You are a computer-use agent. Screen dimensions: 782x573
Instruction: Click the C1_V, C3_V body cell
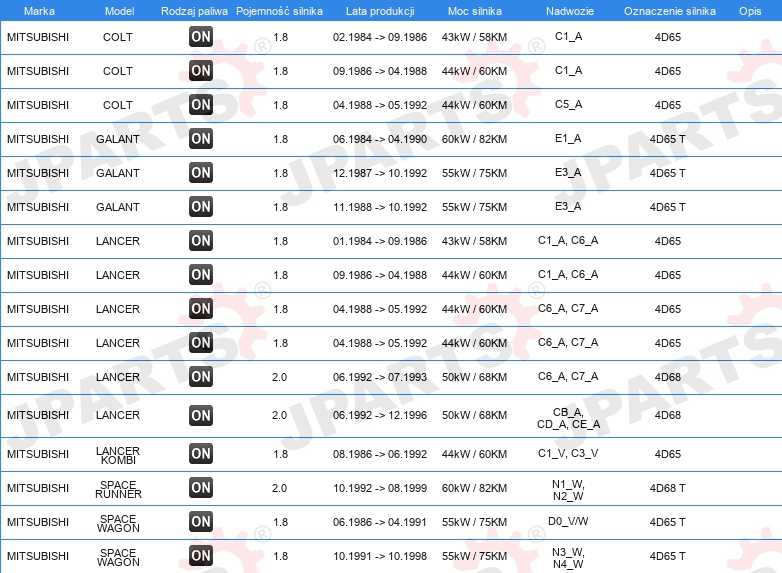pyautogui.click(x=568, y=453)
